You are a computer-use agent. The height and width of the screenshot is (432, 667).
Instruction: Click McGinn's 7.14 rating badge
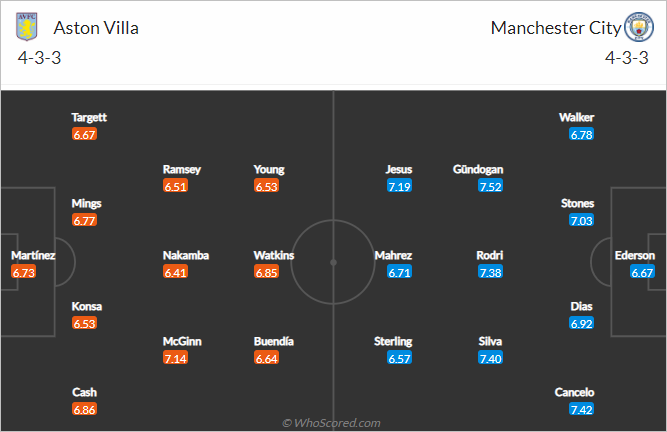pos(175,358)
